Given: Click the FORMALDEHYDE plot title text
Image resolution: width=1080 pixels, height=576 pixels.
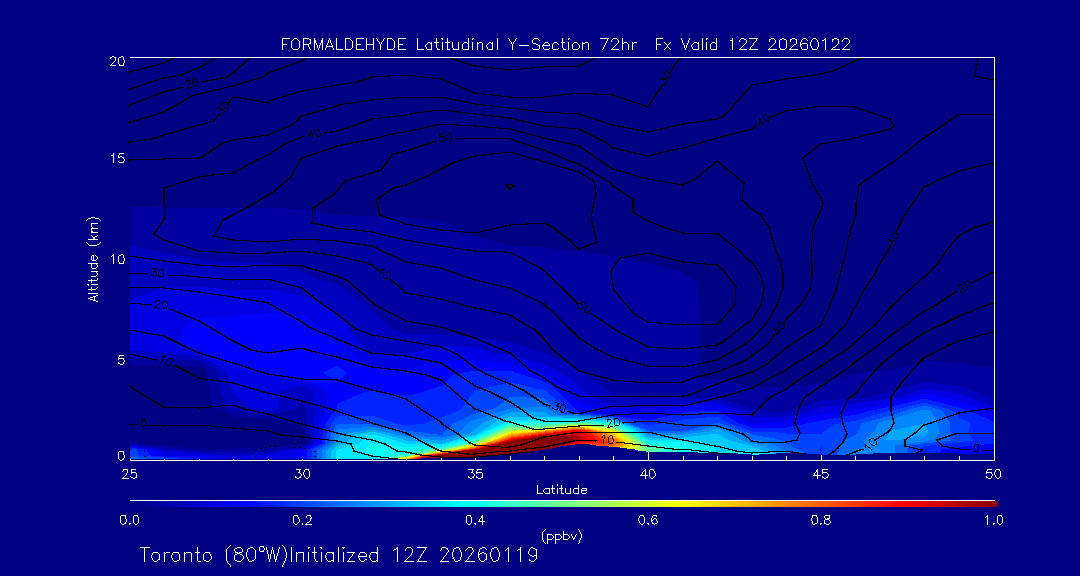Looking at the screenshot, I should [x=565, y=45].
